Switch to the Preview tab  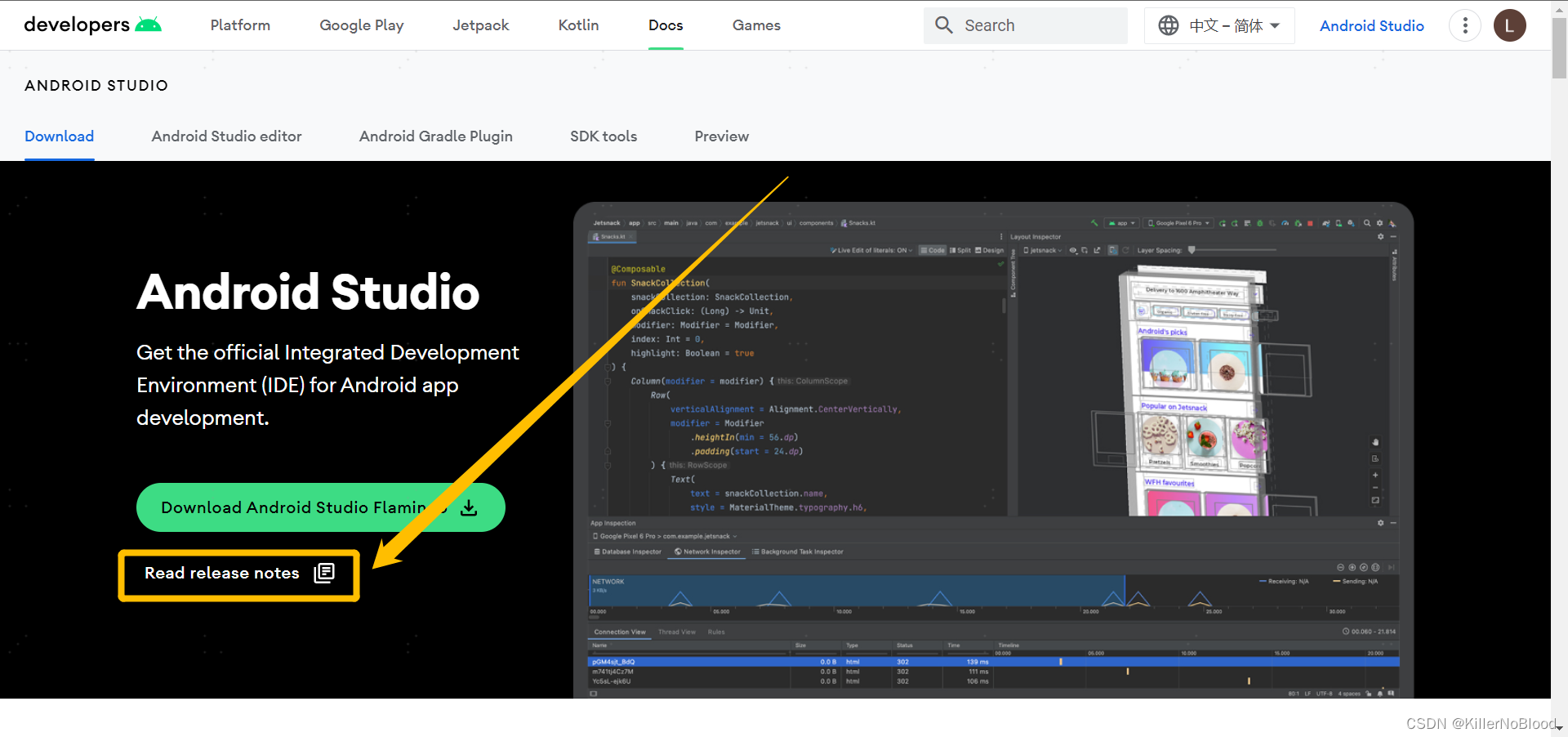point(722,136)
